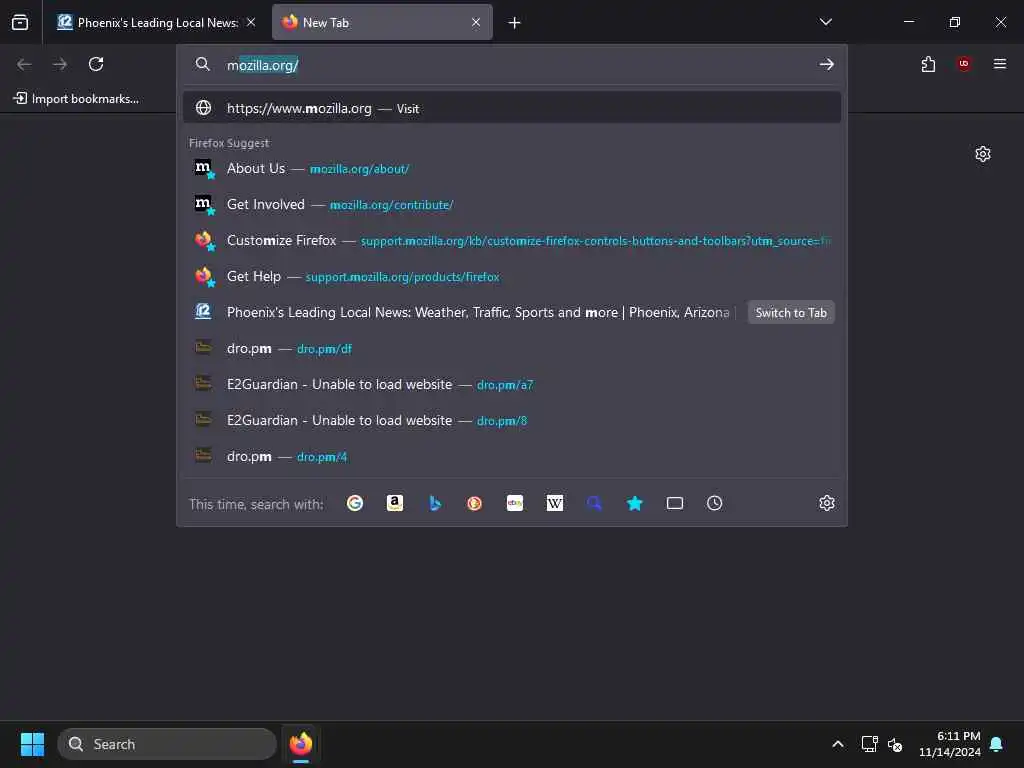Open the Firefox View button
This screenshot has width=1024, height=768.
click(x=20, y=23)
